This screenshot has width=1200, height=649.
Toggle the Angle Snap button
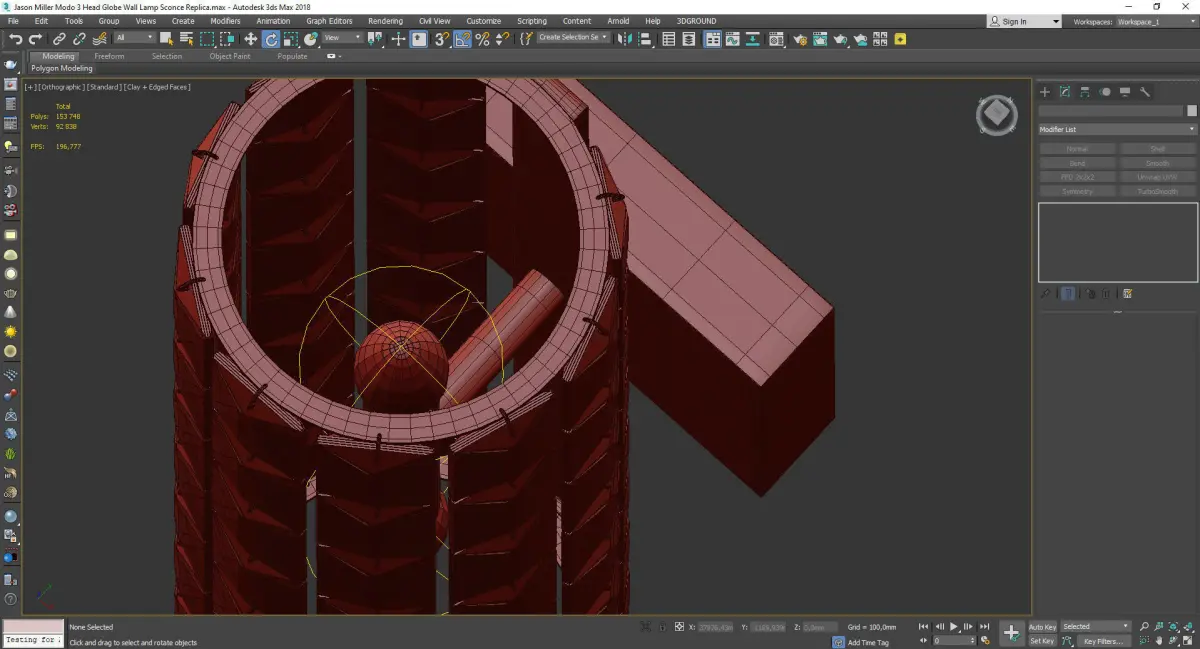(x=463, y=39)
